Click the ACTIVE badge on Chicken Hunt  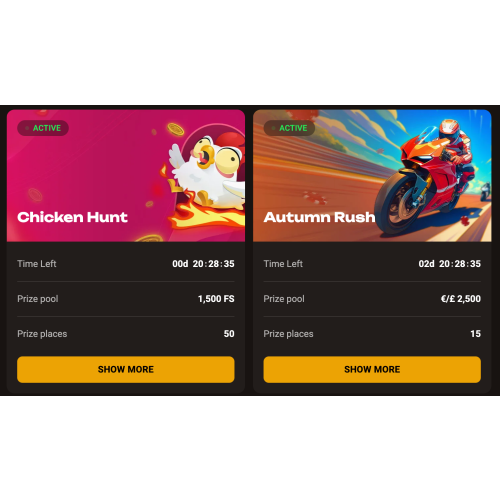[x=43, y=128]
